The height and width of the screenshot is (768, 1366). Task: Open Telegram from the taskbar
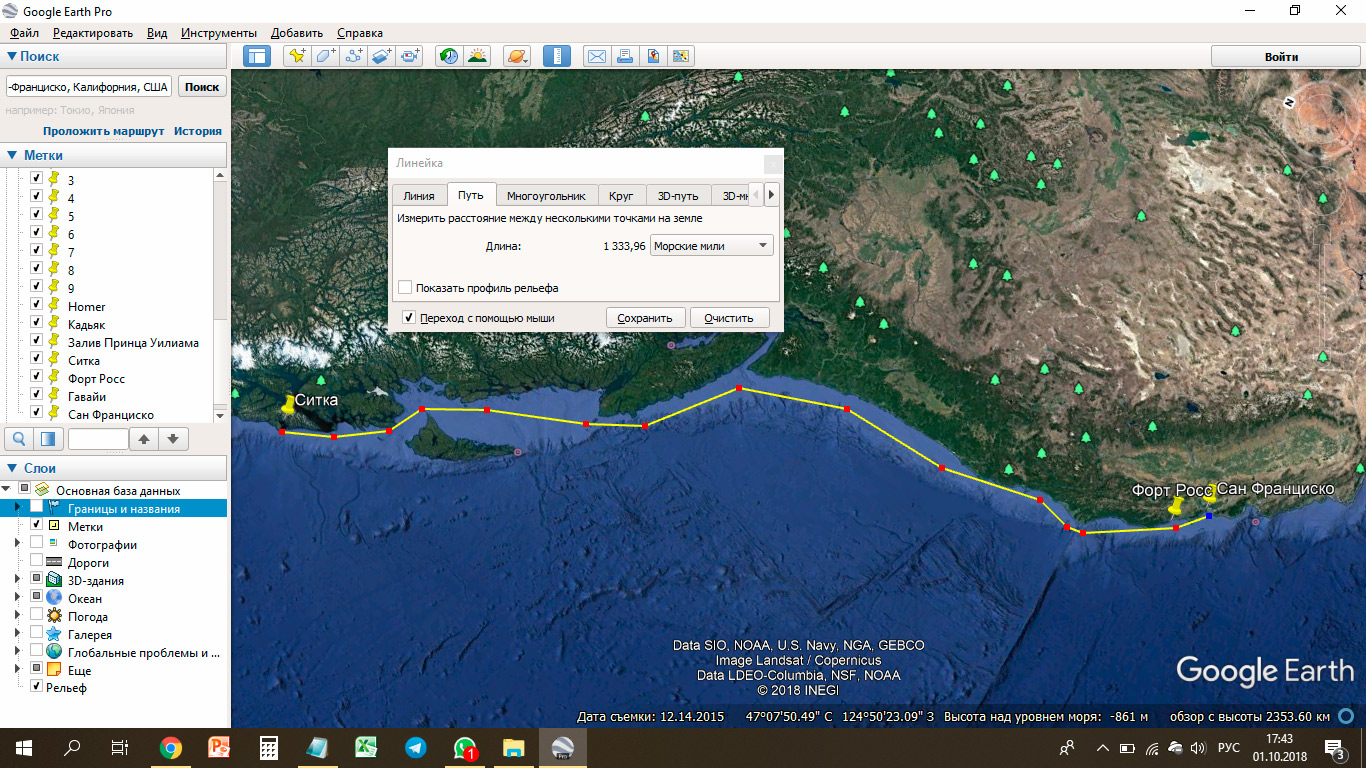click(416, 747)
